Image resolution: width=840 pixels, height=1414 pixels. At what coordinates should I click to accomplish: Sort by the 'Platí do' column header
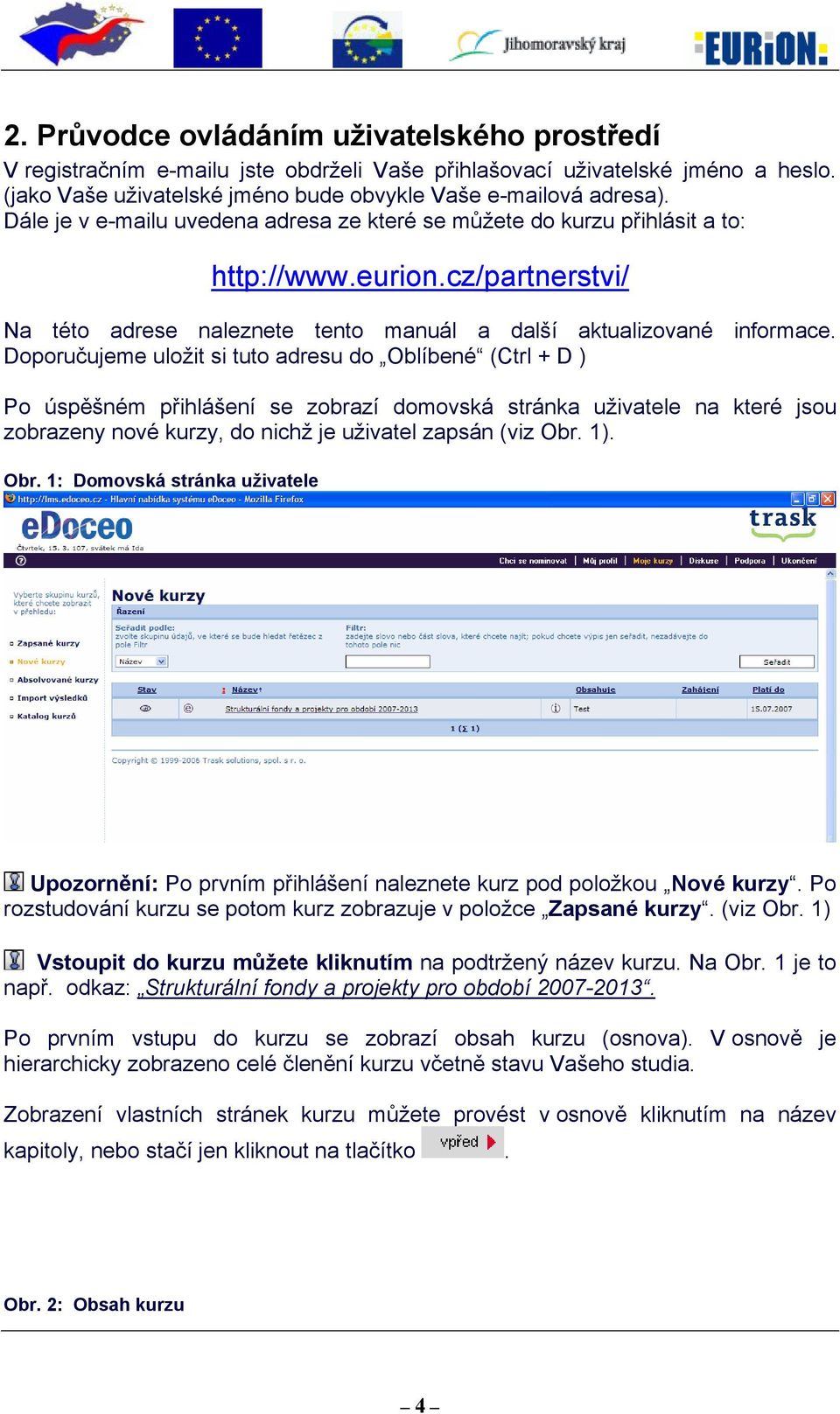point(768,689)
